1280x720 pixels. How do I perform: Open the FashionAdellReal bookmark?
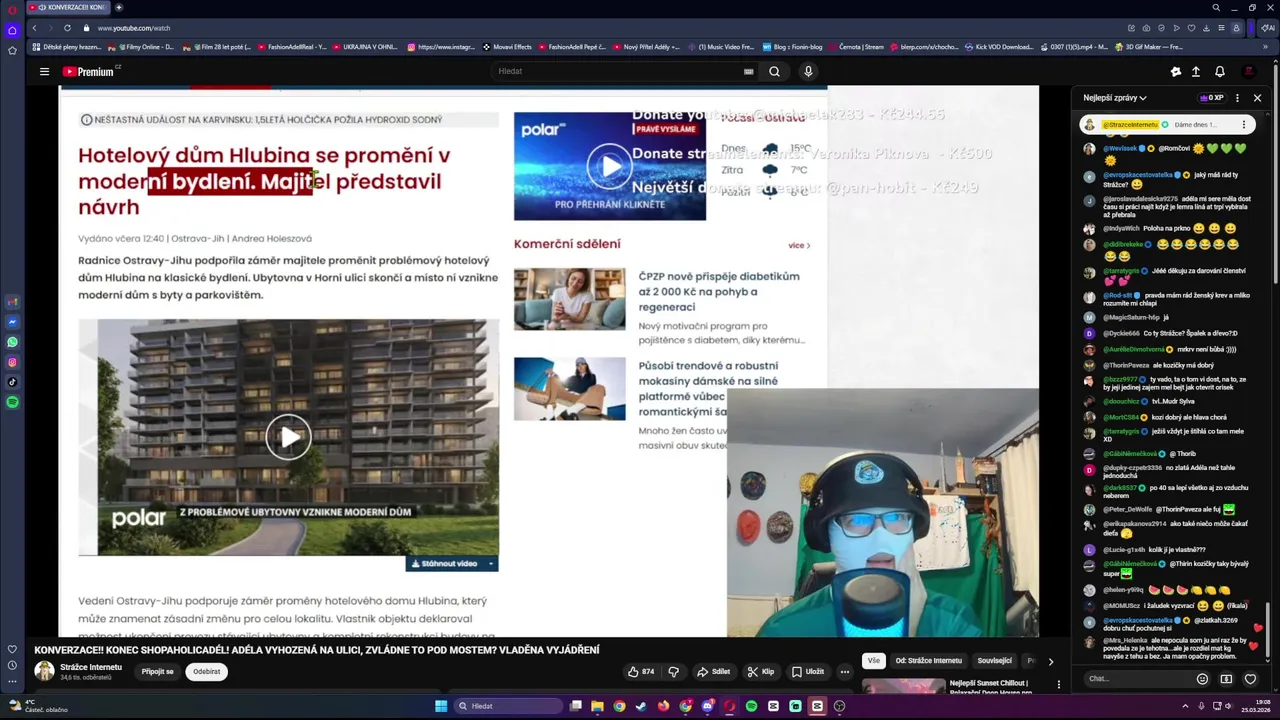pos(292,47)
